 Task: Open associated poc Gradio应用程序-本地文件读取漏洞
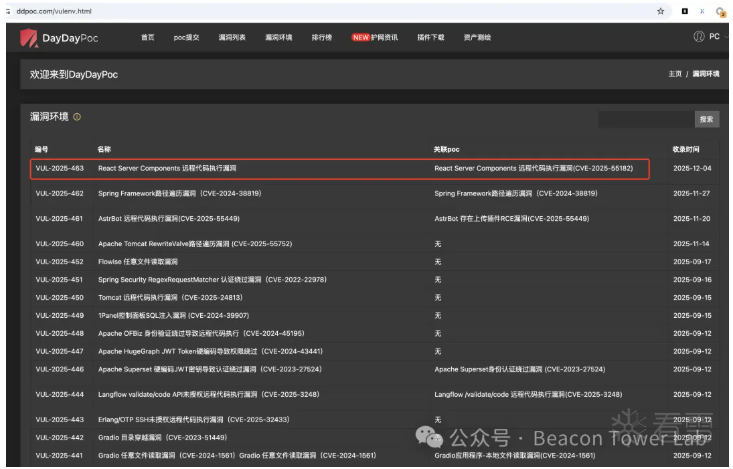[515, 455]
